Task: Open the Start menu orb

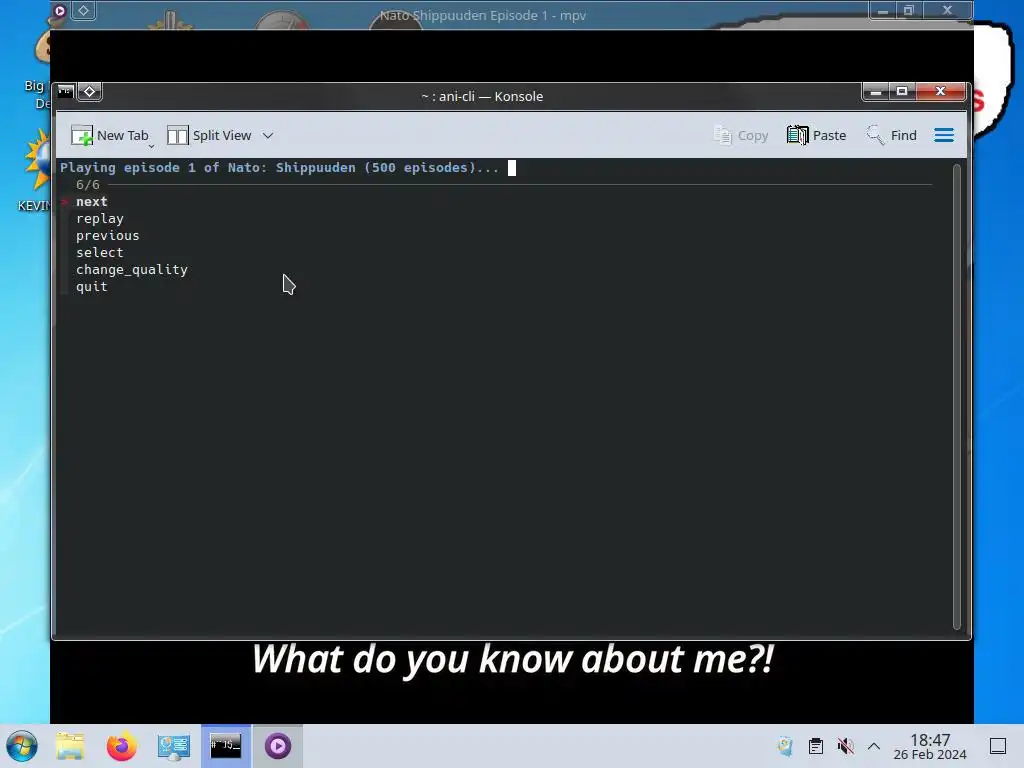Action: click(x=22, y=746)
